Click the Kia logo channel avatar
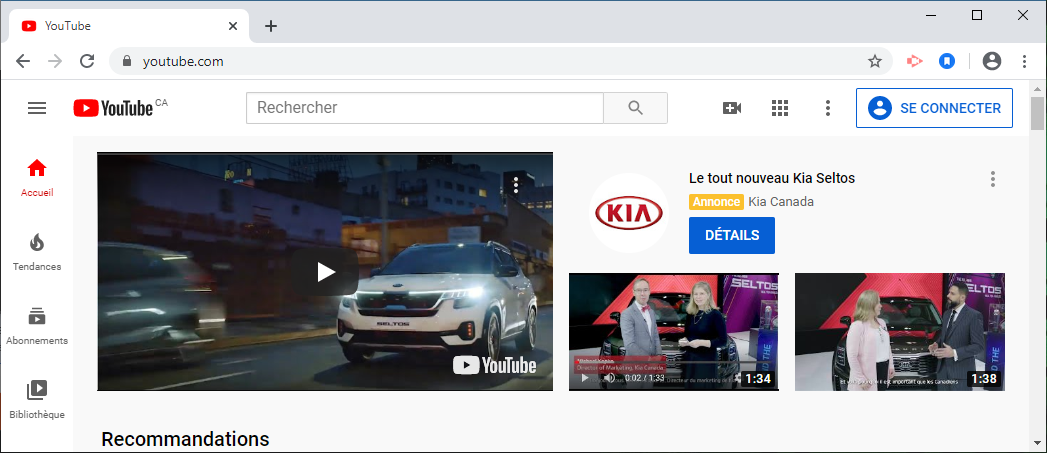Screen dimensions: 1047x453 coord(628,213)
